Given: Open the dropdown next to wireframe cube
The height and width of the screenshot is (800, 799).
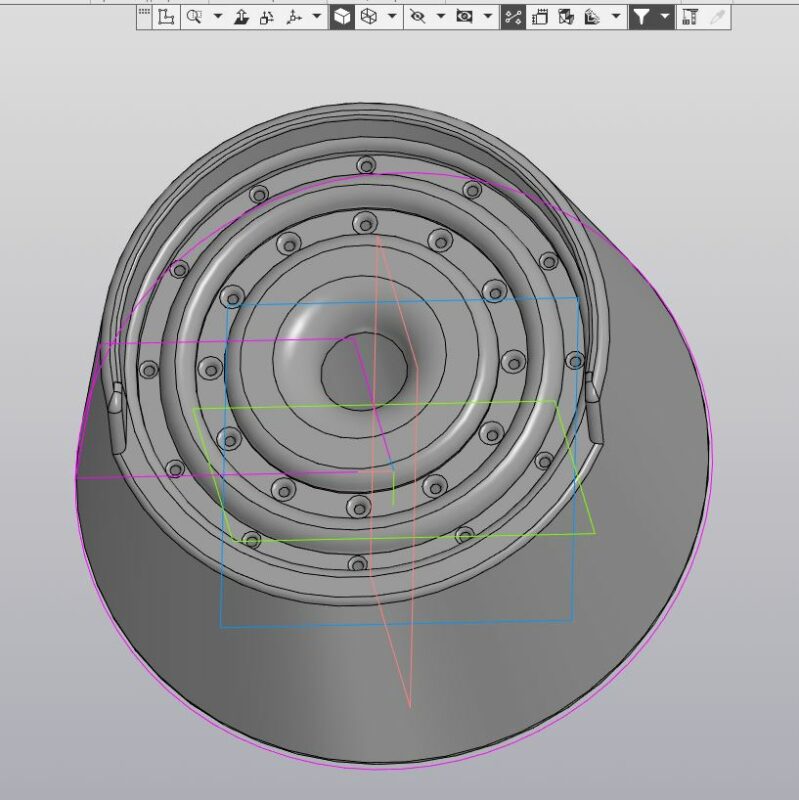Looking at the screenshot, I should point(391,17).
